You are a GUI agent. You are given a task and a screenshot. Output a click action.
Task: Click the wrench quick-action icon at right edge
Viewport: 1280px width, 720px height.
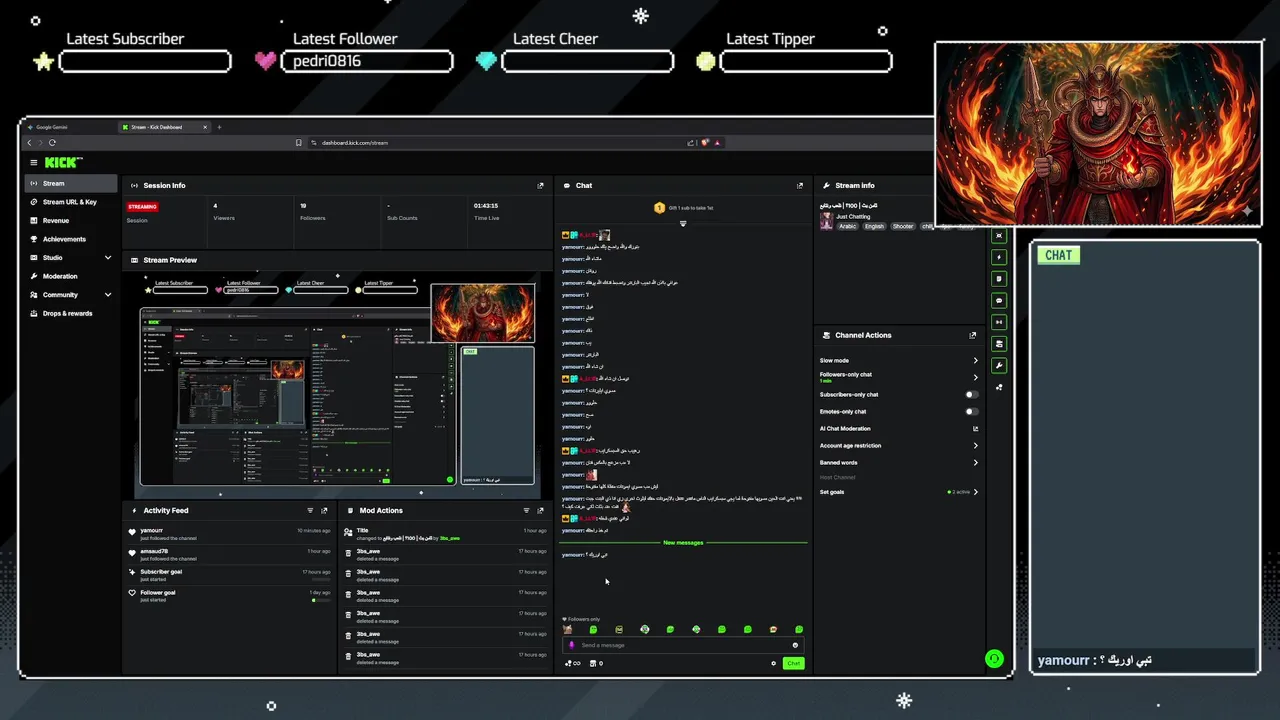point(999,365)
